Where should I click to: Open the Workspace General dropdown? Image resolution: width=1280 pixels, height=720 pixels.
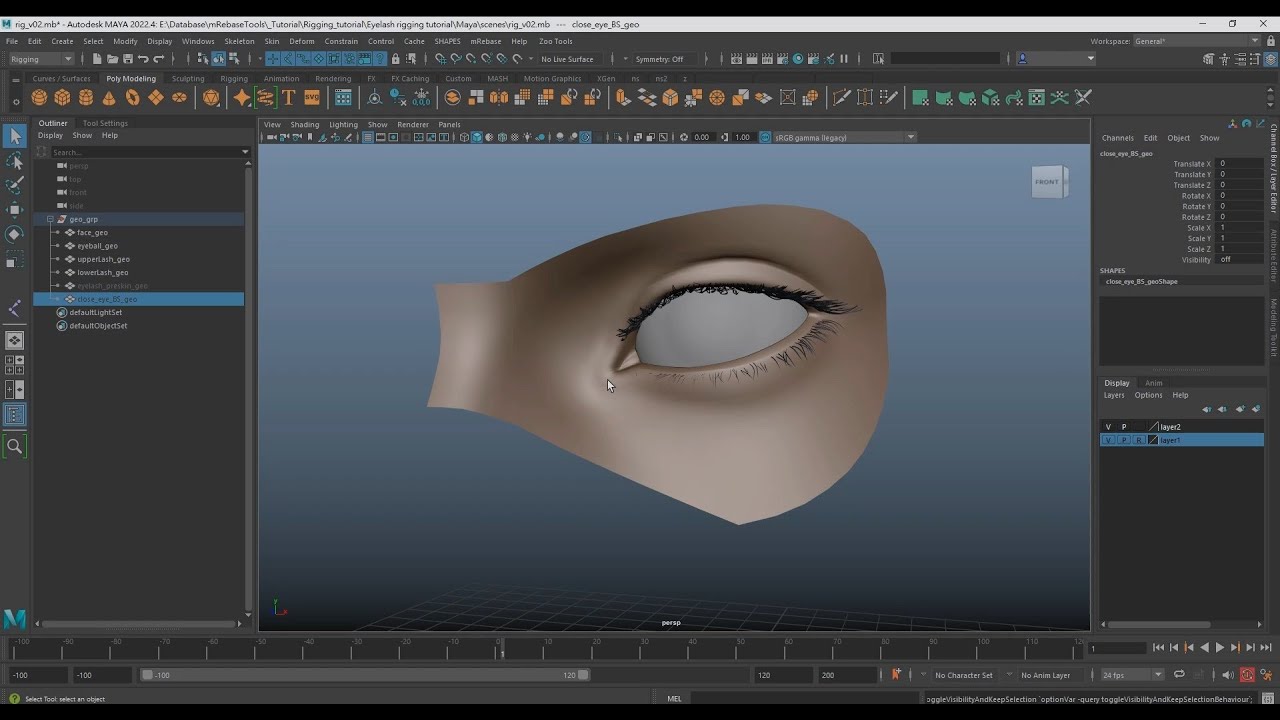coord(1197,41)
